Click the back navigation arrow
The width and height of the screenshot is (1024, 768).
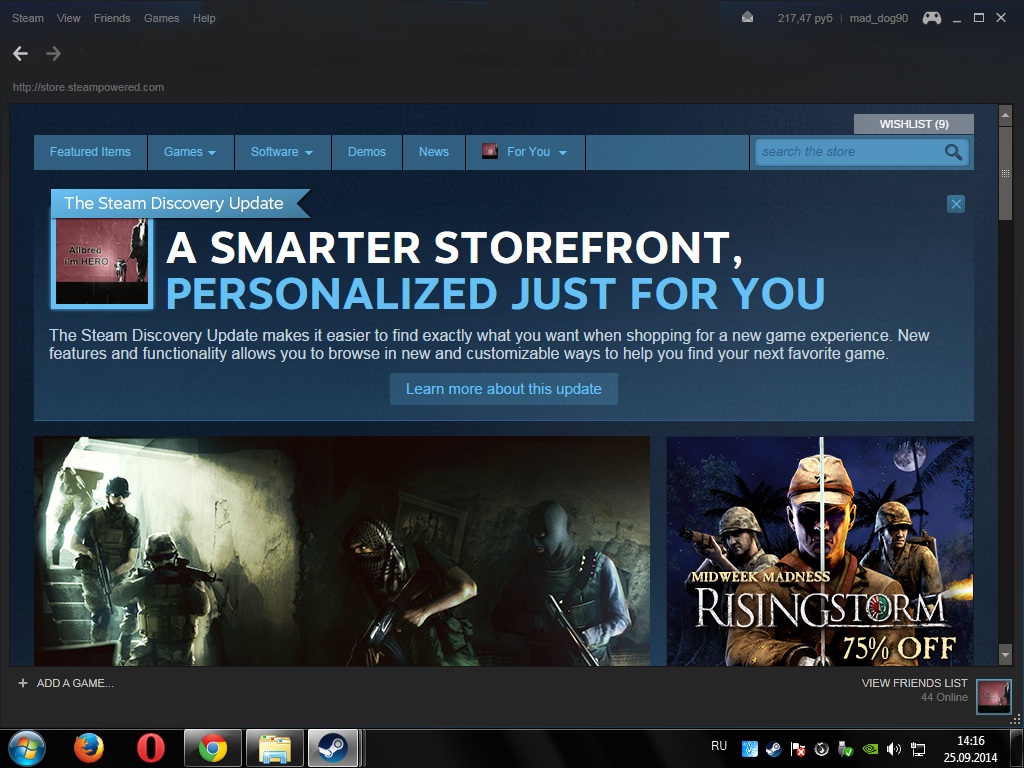[x=20, y=54]
